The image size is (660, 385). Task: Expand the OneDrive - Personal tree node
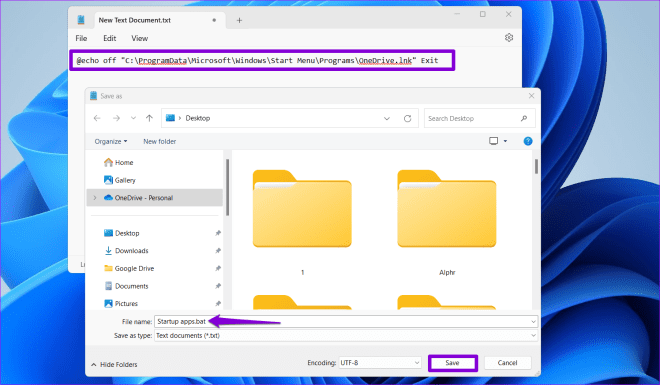click(95, 198)
